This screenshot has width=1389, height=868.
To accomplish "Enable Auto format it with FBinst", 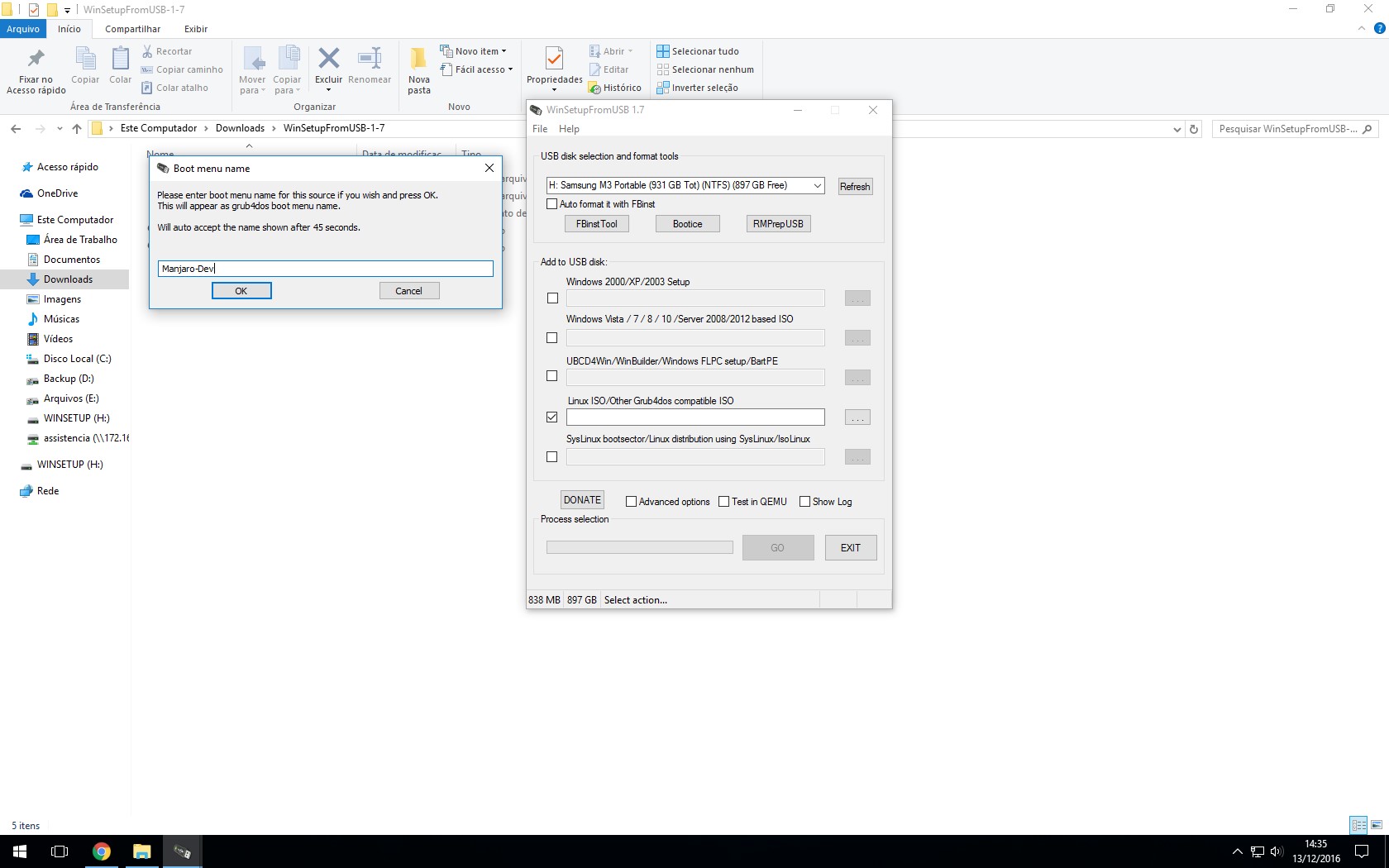I will tap(552, 204).
